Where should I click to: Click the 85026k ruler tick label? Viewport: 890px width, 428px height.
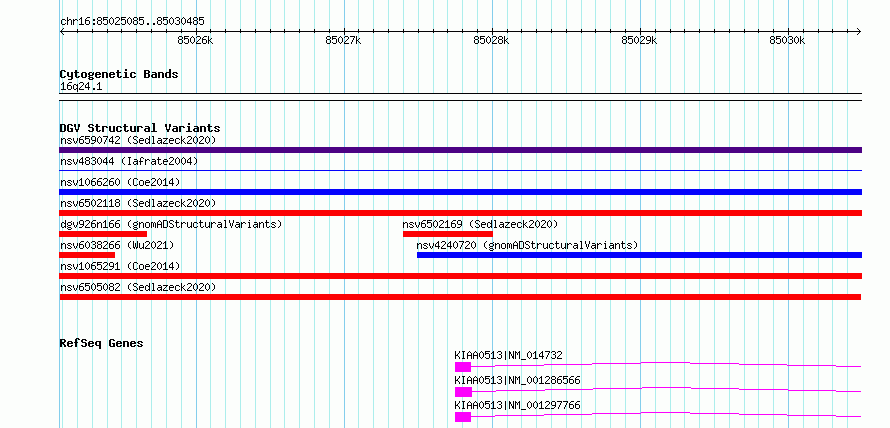coord(195,40)
